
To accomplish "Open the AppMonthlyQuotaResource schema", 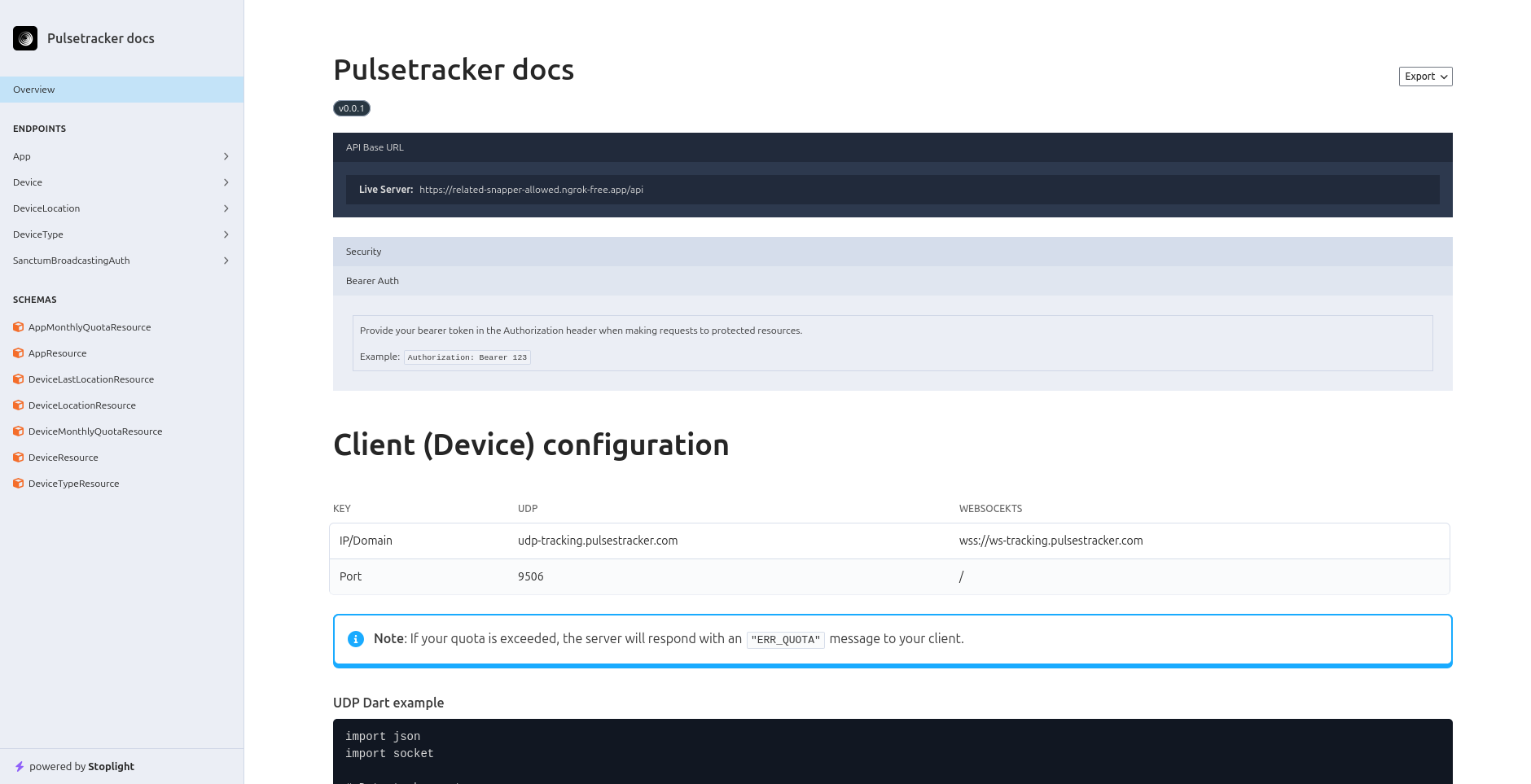I will click(x=121, y=327).
